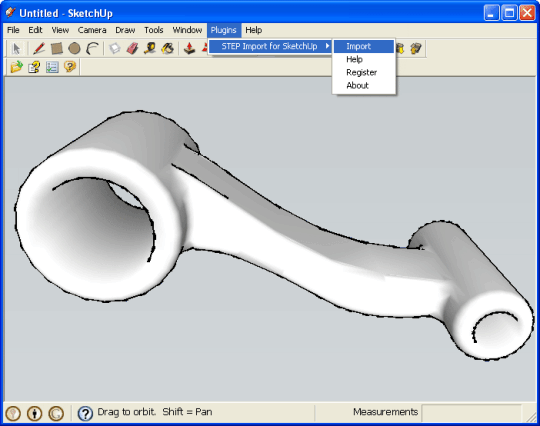Expand STEP Import for SketchUp submenu
Screen dimensions: 540x426
click(x=270, y=46)
